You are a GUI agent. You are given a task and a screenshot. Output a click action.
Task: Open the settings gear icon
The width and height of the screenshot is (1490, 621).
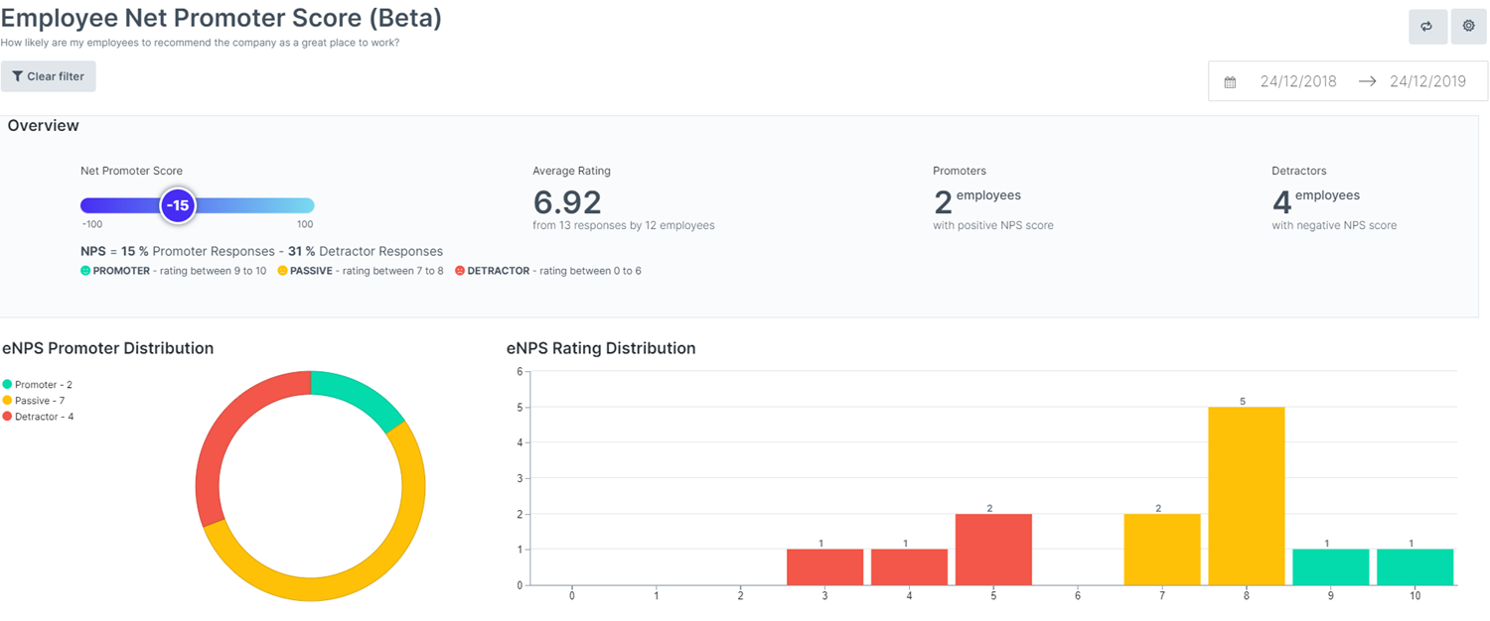(x=1468, y=26)
